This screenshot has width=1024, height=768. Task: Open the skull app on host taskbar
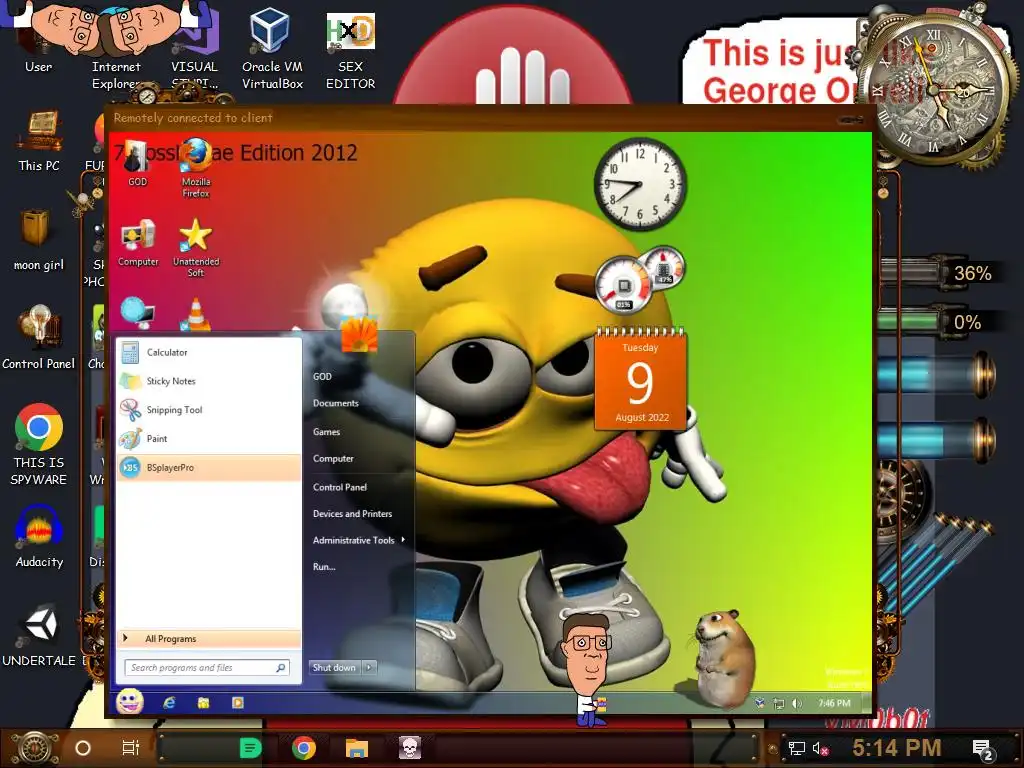click(x=409, y=748)
